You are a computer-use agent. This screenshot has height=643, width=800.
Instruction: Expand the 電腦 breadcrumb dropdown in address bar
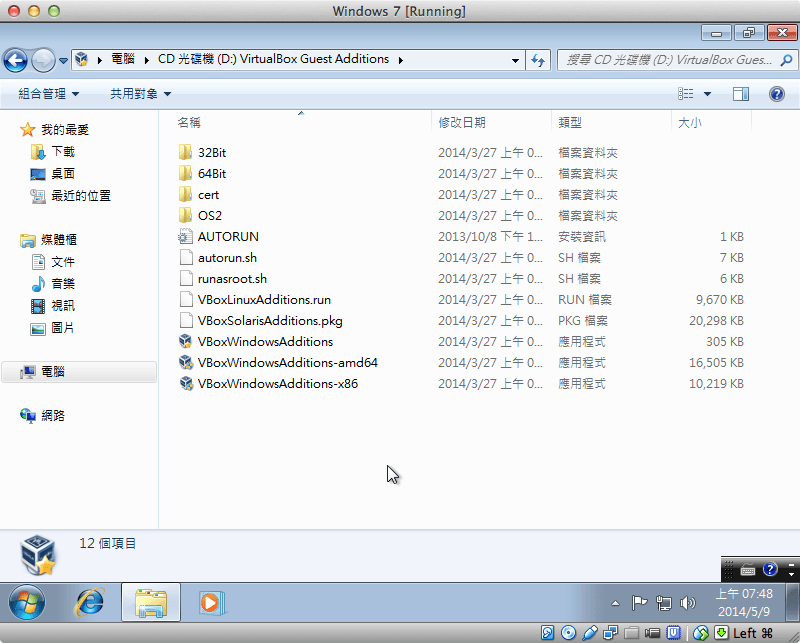[147, 59]
